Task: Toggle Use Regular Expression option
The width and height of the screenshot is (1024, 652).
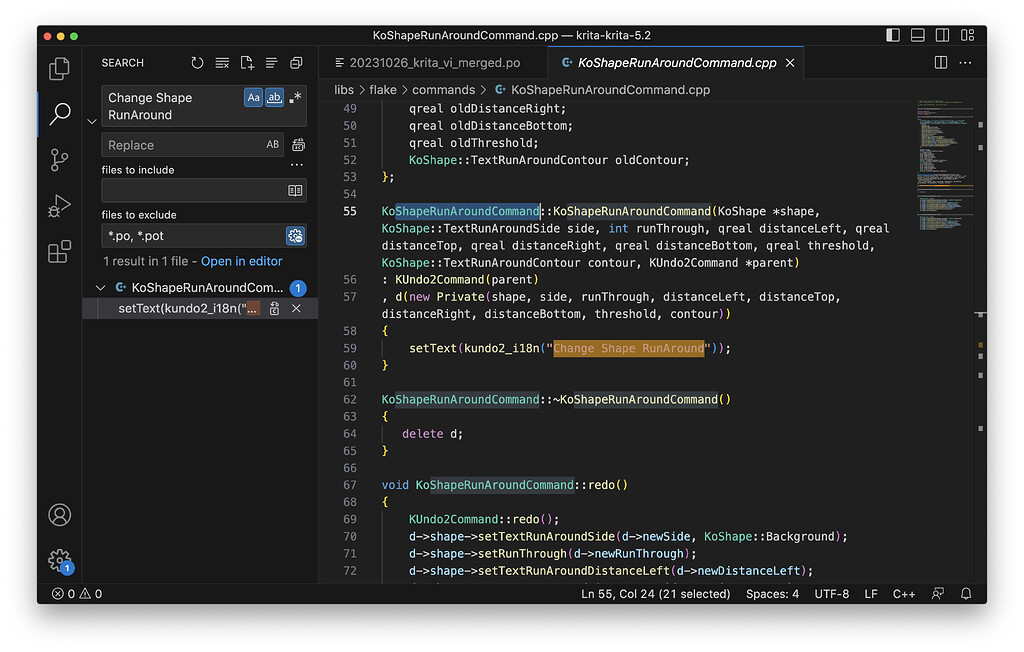Action: coord(295,98)
